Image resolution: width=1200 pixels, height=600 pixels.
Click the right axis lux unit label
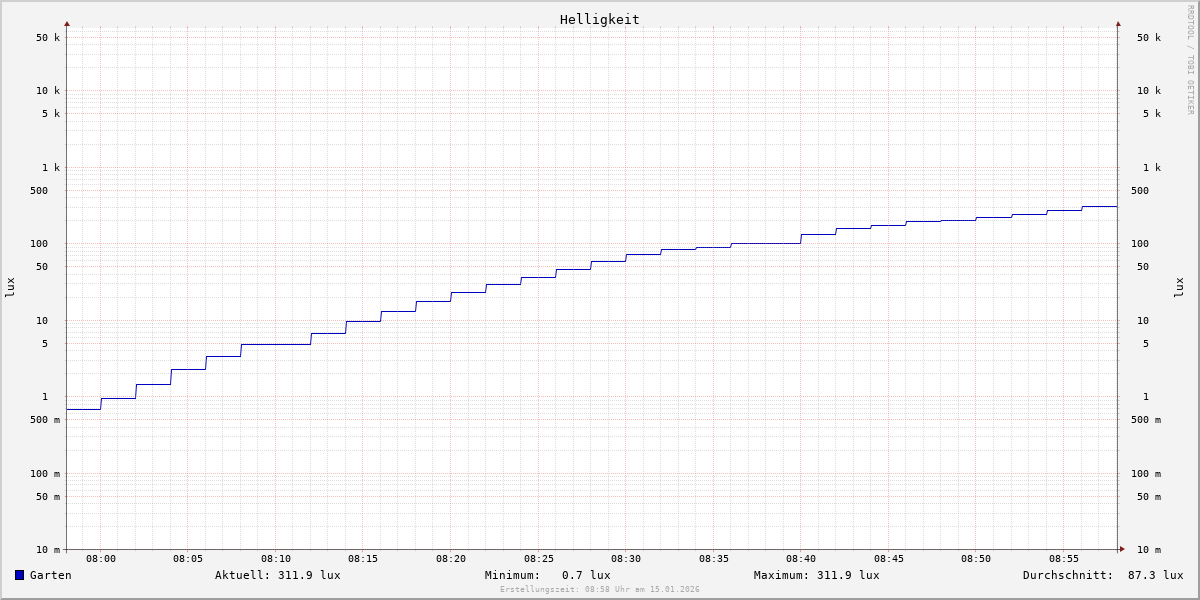[x=1179, y=287]
